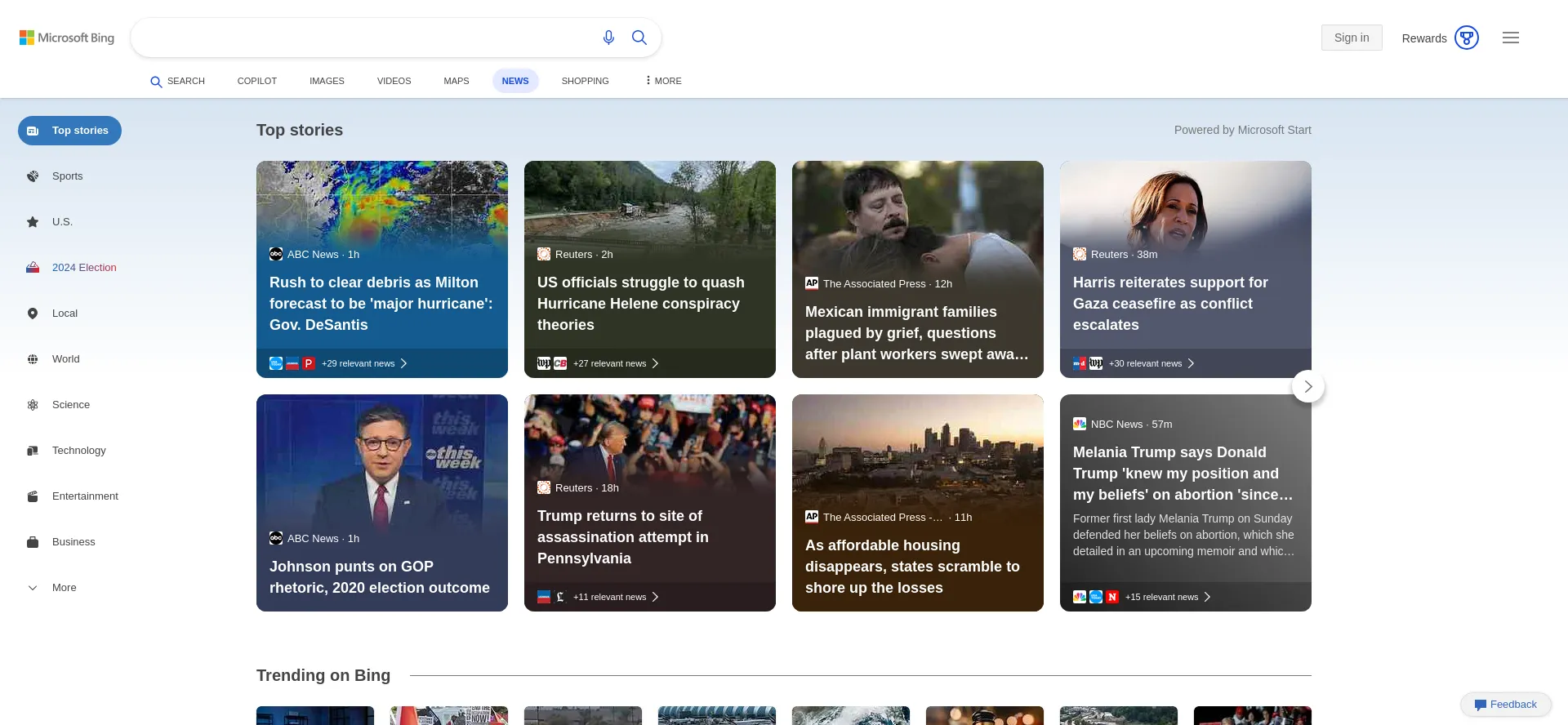
Task: Expand +30 relevant news on Harris story
Action: [x=1151, y=363]
